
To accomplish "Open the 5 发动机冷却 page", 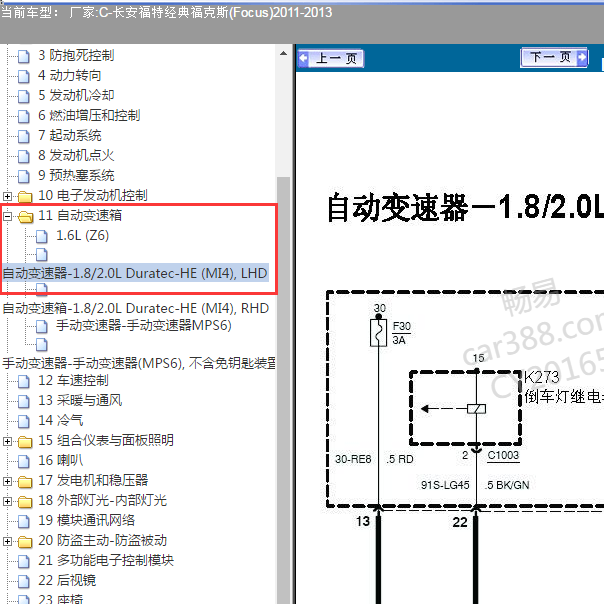I will [x=76, y=96].
